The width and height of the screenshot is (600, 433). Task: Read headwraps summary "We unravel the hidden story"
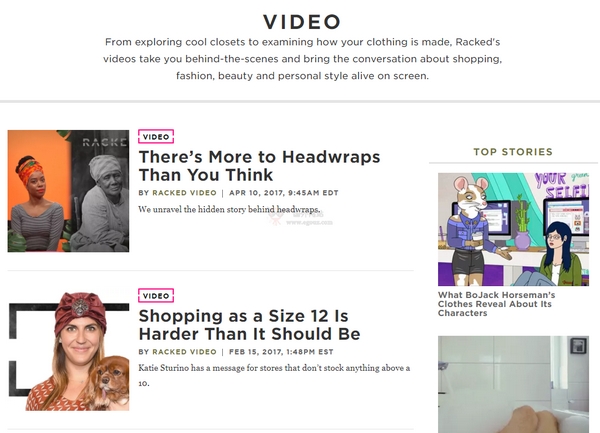click(229, 210)
